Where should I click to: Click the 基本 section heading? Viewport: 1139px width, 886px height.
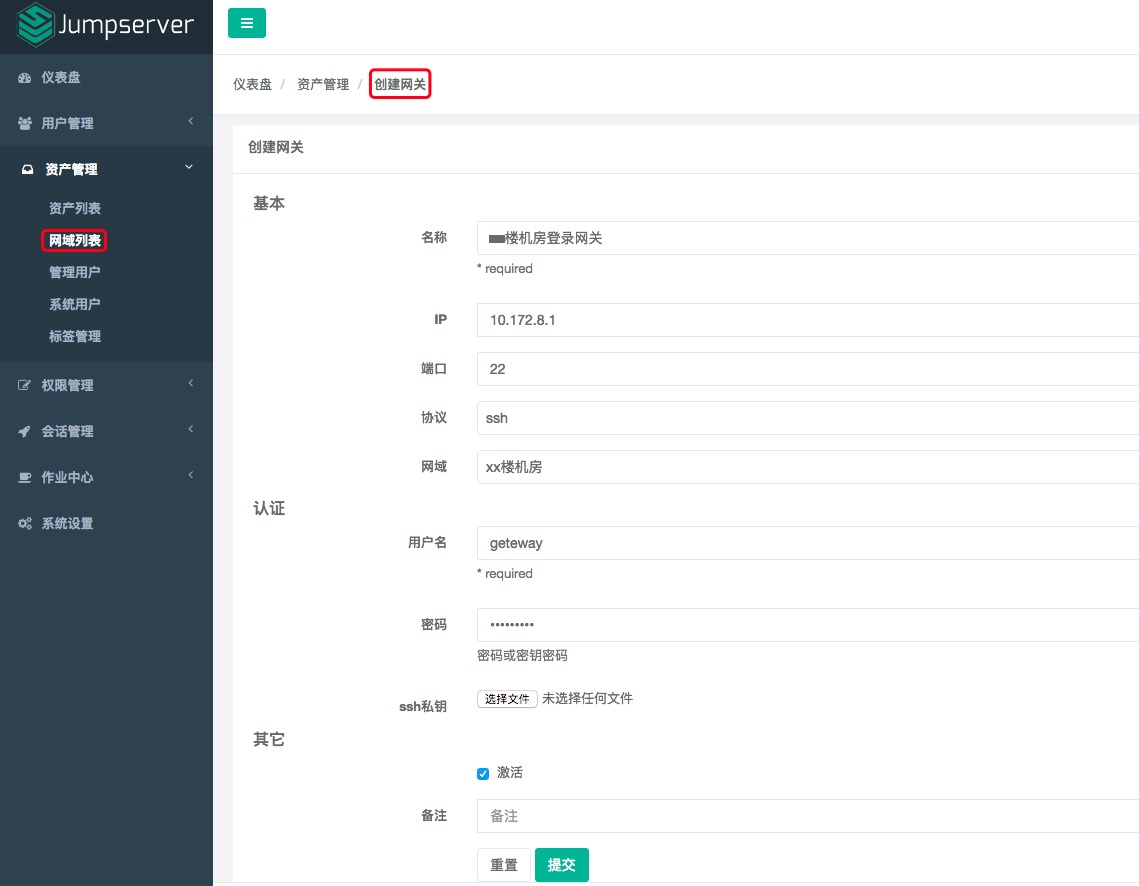[269, 203]
